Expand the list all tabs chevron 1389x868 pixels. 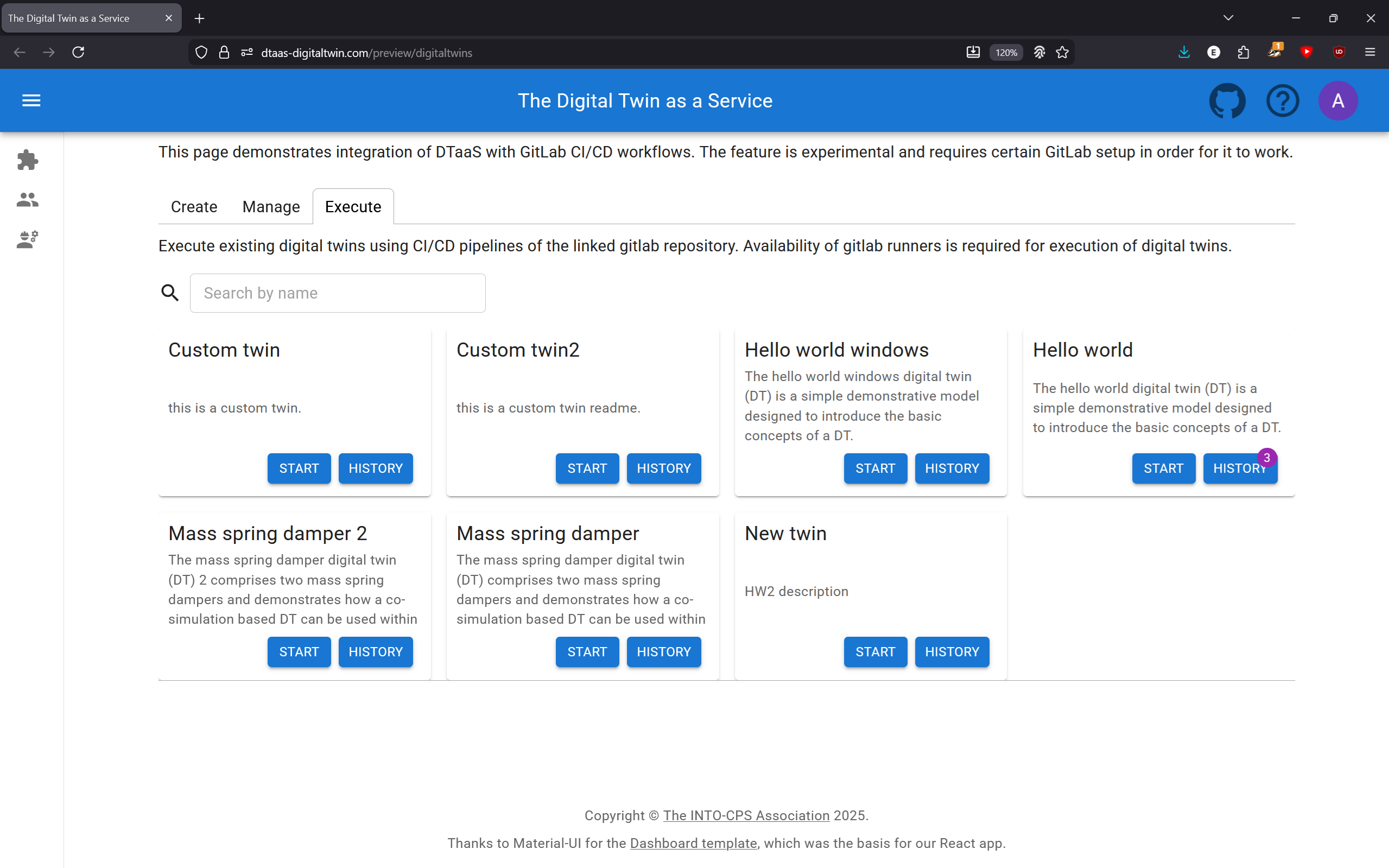pyautogui.click(x=1228, y=18)
